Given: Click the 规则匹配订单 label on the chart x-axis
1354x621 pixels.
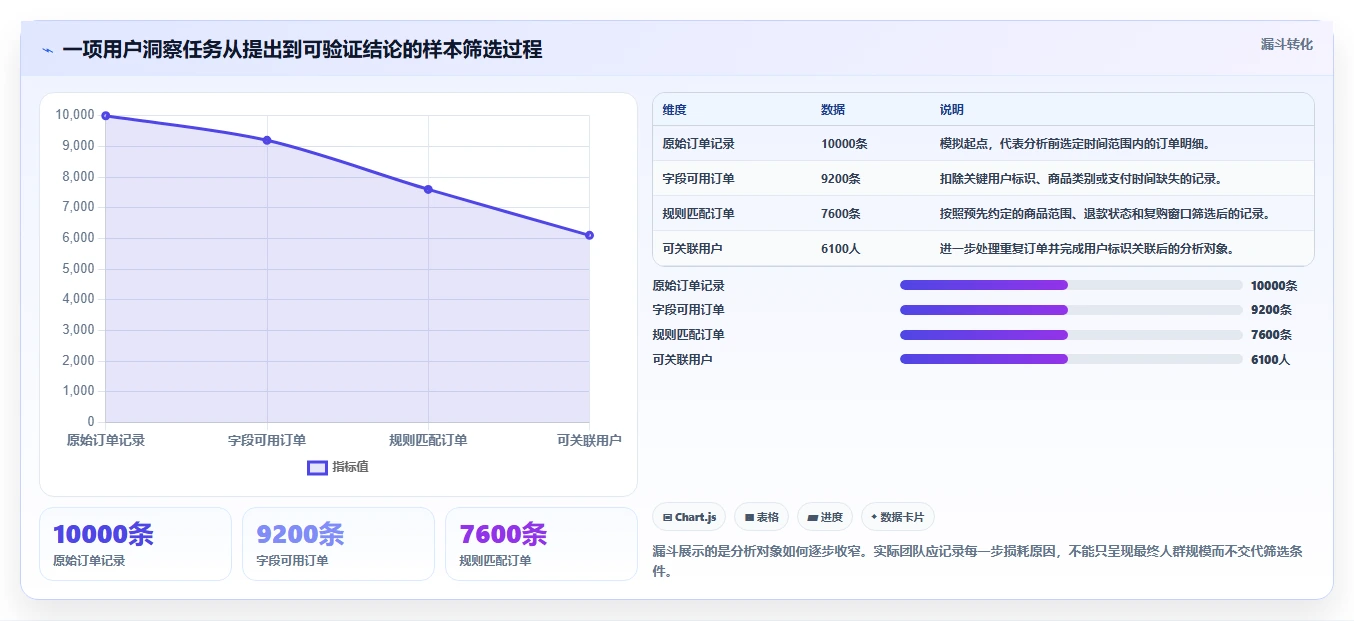Looking at the screenshot, I should pyautogui.click(x=428, y=440).
